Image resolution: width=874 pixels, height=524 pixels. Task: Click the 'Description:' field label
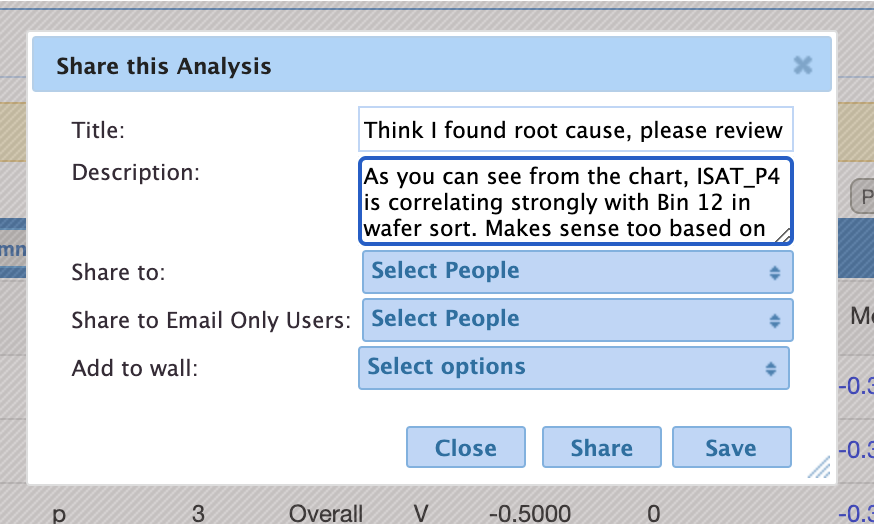pyautogui.click(x=137, y=172)
